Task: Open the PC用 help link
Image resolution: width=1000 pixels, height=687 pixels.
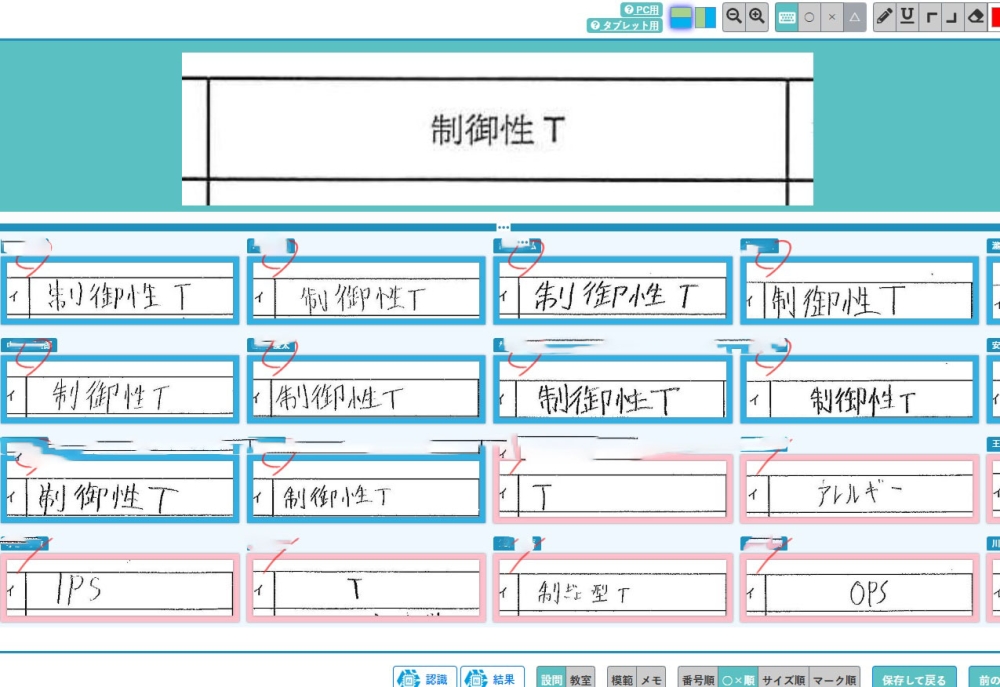Action: pyautogui.click(x=641, y=9)
